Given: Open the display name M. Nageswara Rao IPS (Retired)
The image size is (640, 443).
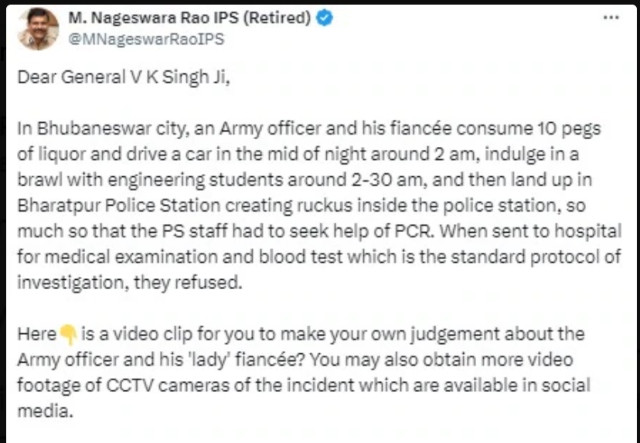Looking at the screenshot, I should [189, 18].
